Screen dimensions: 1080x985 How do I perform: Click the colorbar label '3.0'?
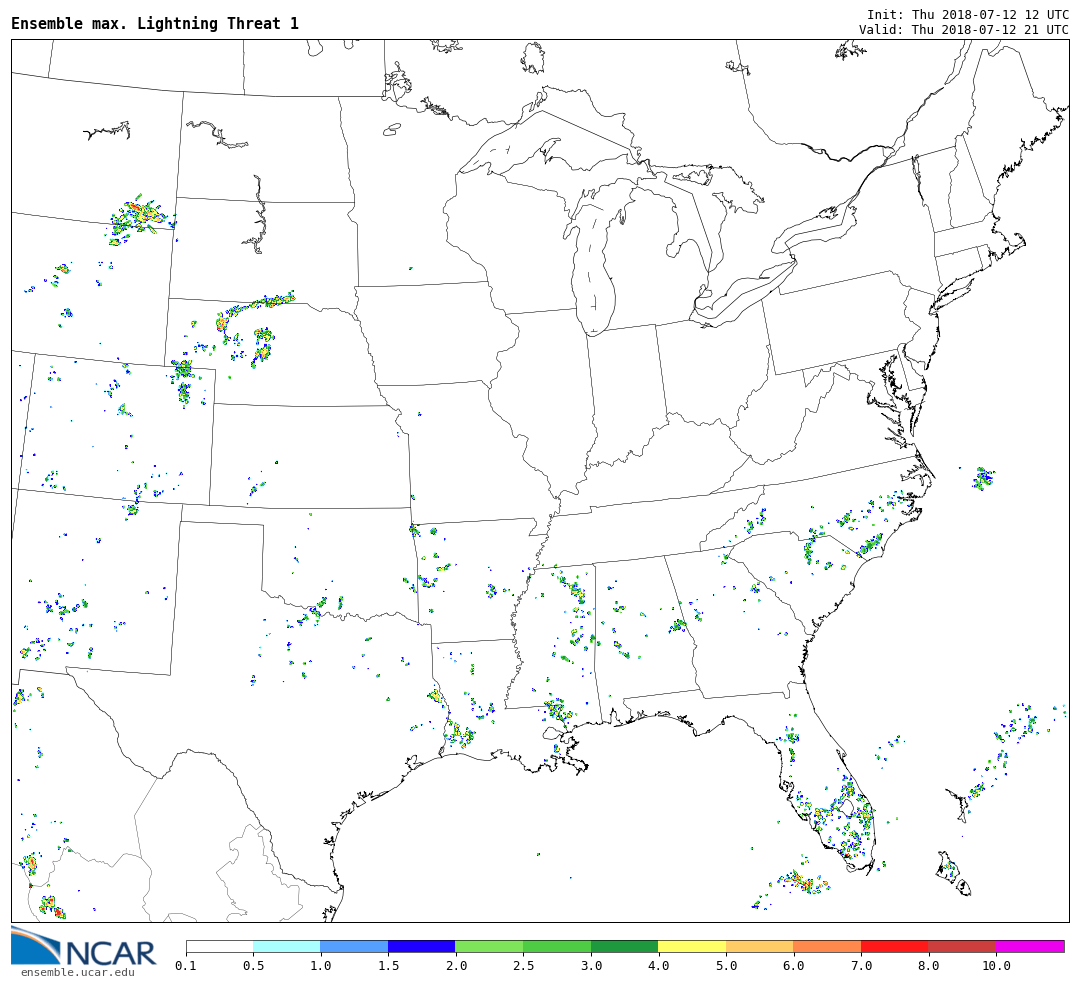click(x=591, y=966)
